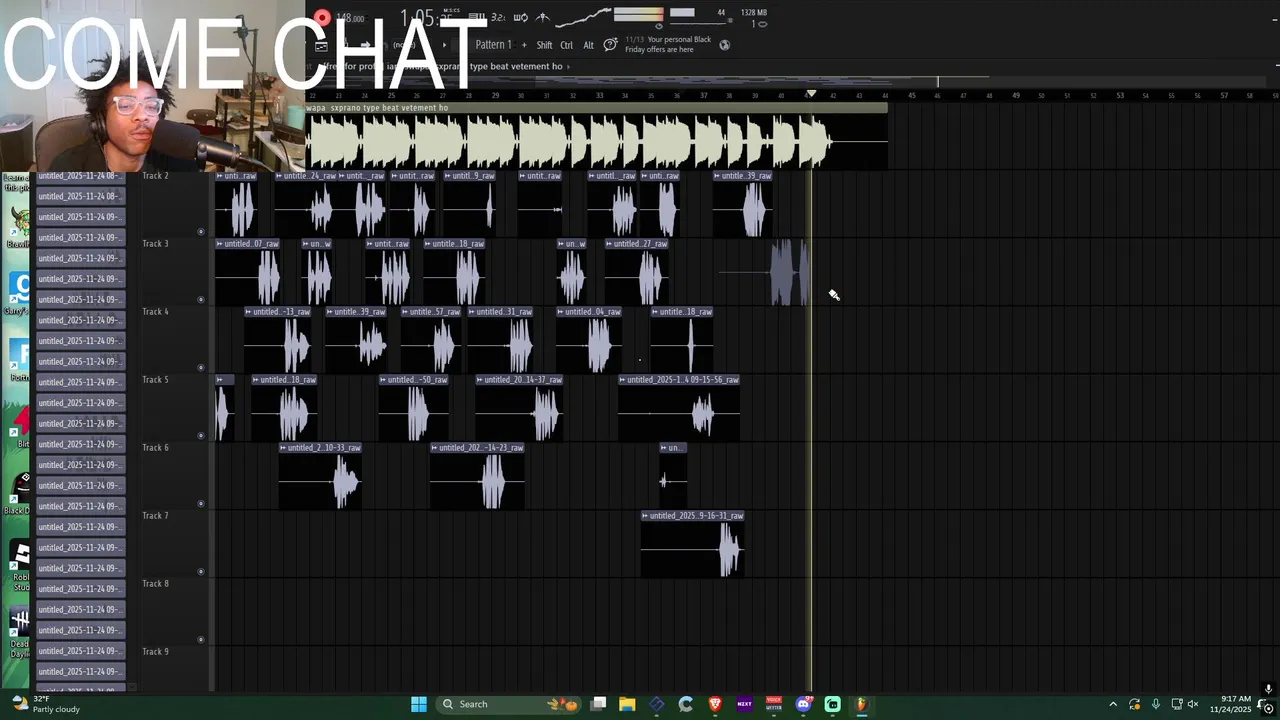Open the menu arrow of untitled_04_raw clip on Track 4
The image size is (1280, 720).
coord(561,312)
